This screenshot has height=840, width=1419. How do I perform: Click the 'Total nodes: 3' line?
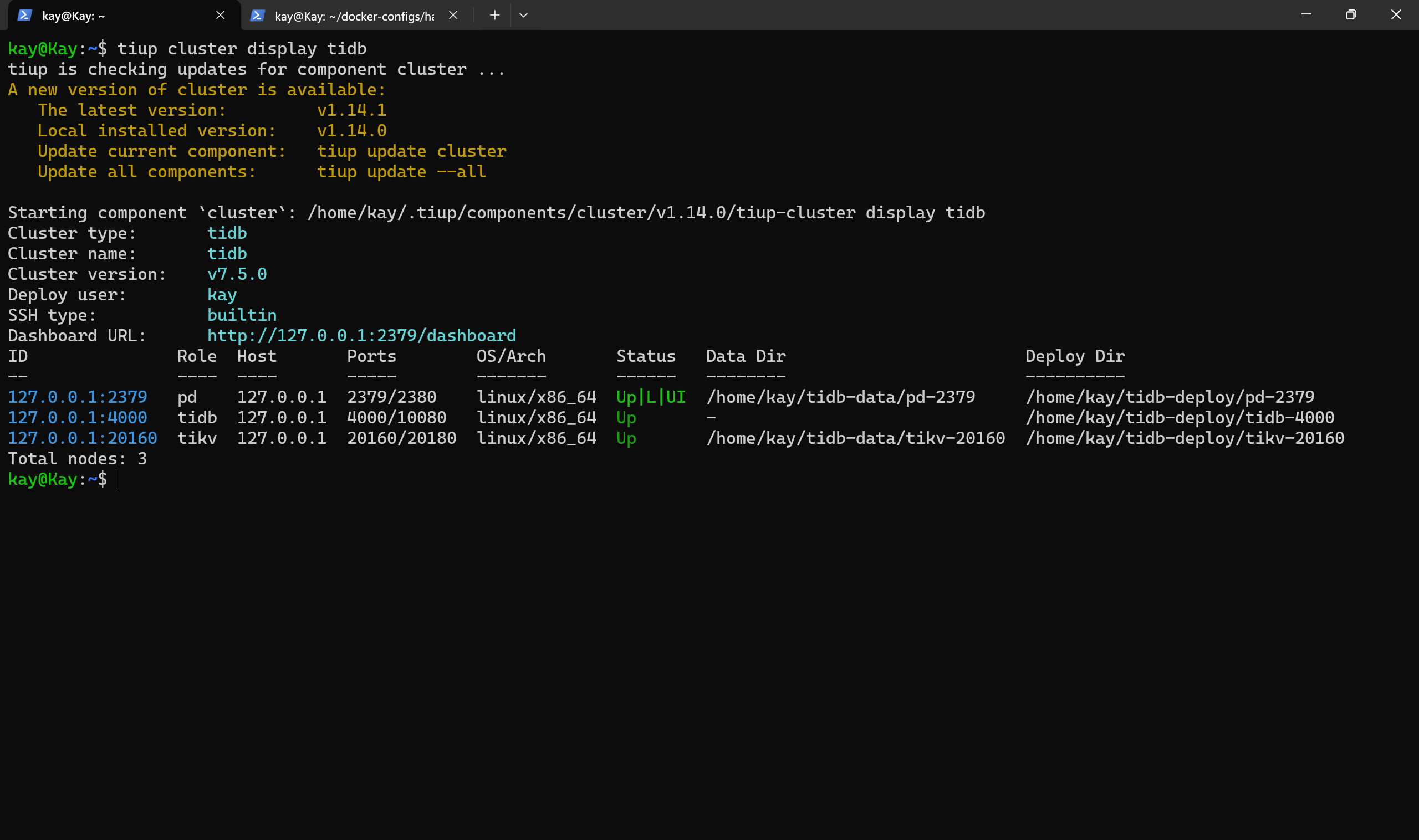[x=78, y=458]
